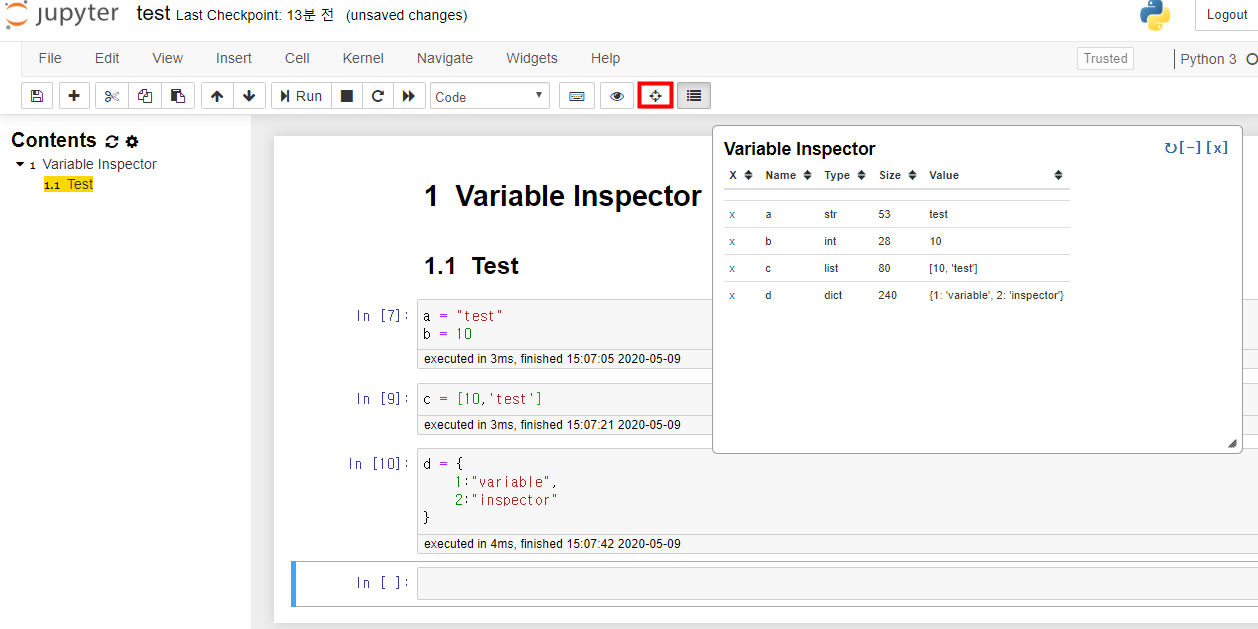Open the Widgets menu
Screen dimensions: 1258x629
(x=532, y=58)
